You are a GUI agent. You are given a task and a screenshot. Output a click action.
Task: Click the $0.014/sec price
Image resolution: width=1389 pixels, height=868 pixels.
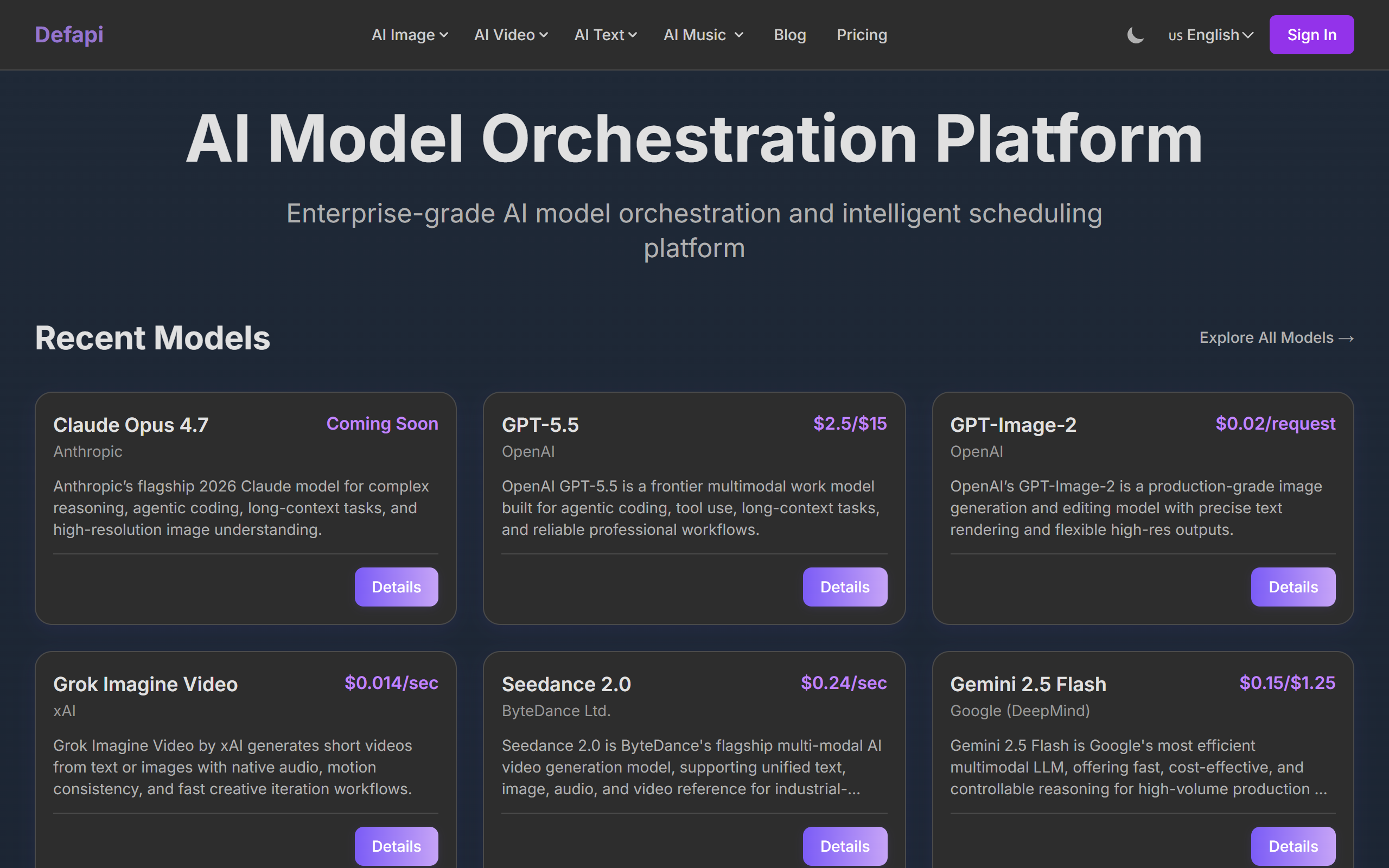[391, 683]
